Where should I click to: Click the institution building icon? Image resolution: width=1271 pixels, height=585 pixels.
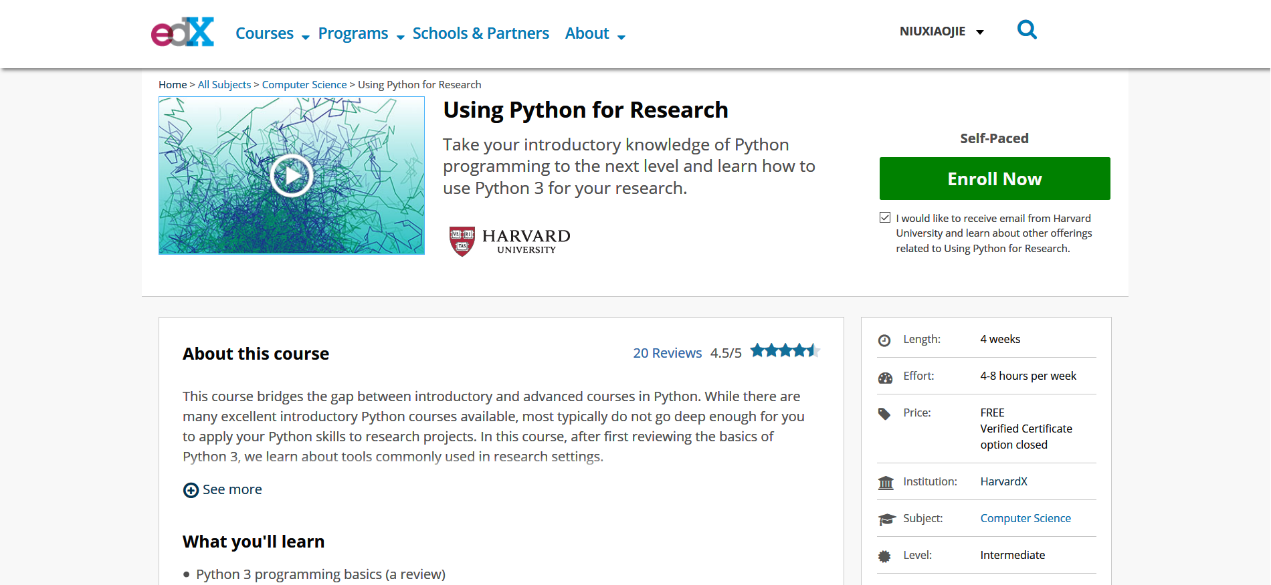coord(885,483)
